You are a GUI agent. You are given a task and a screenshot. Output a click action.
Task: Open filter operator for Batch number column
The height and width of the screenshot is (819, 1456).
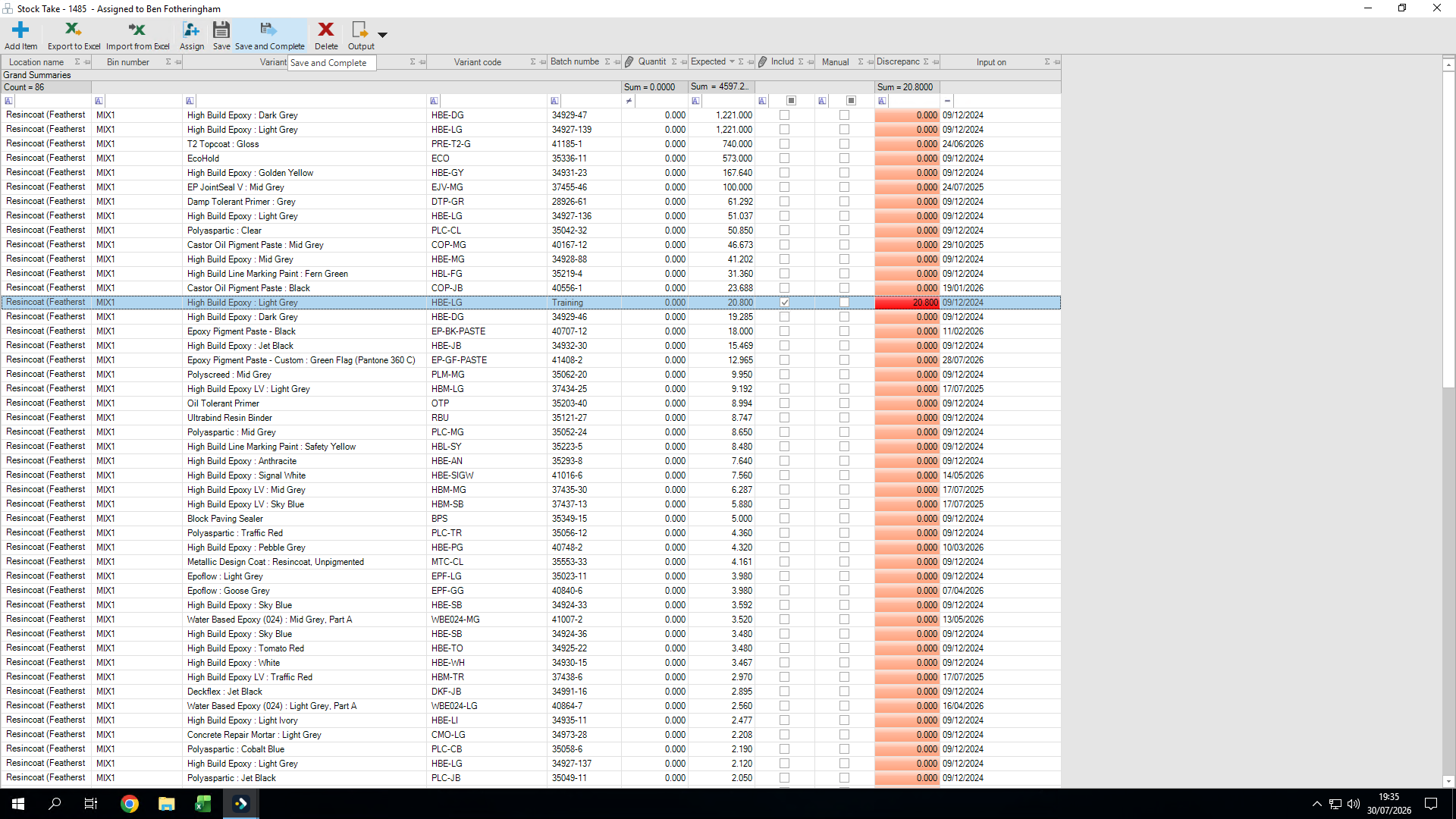(x=555, y=101)
